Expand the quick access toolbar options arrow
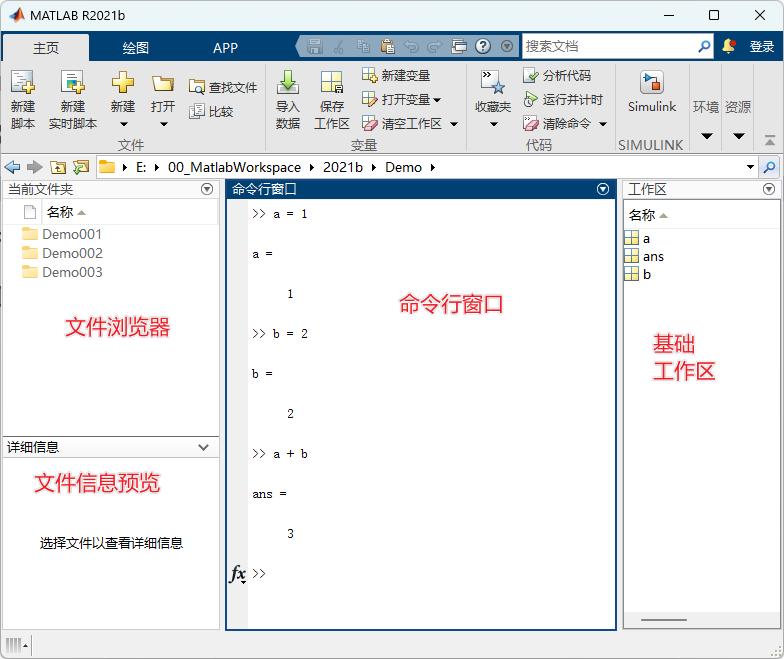Image resolution: width=784 pixels, height=659 pixels. (506, 46)
